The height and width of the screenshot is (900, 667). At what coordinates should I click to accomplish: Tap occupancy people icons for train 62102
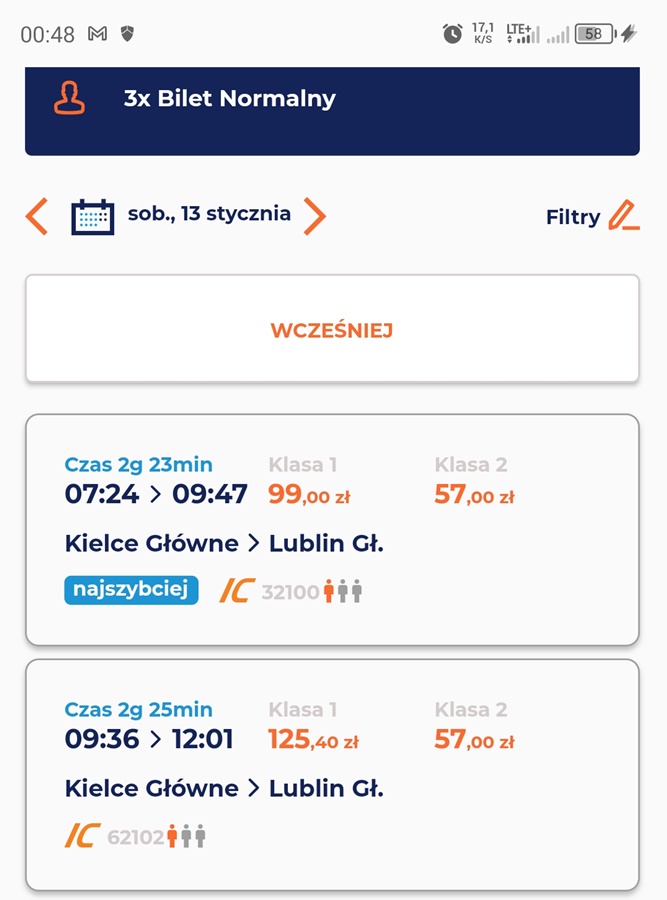click(186, 836)
